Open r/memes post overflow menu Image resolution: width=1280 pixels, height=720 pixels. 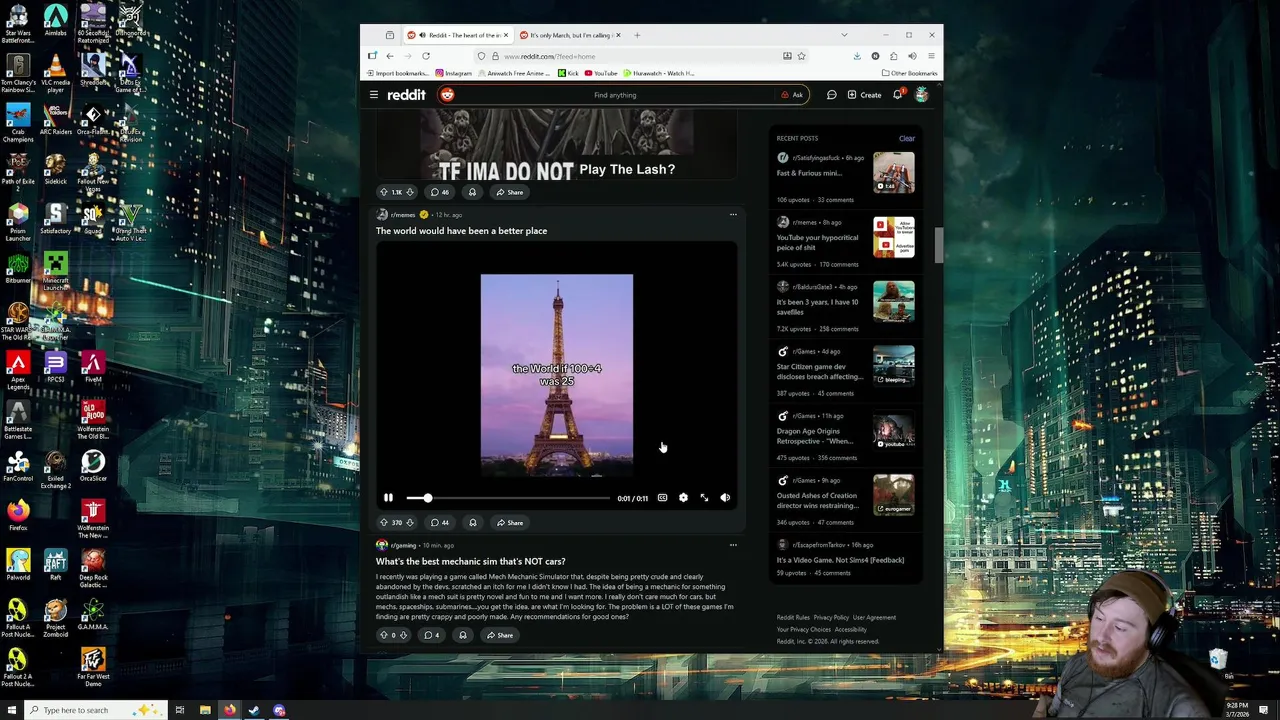coord(733,214)
